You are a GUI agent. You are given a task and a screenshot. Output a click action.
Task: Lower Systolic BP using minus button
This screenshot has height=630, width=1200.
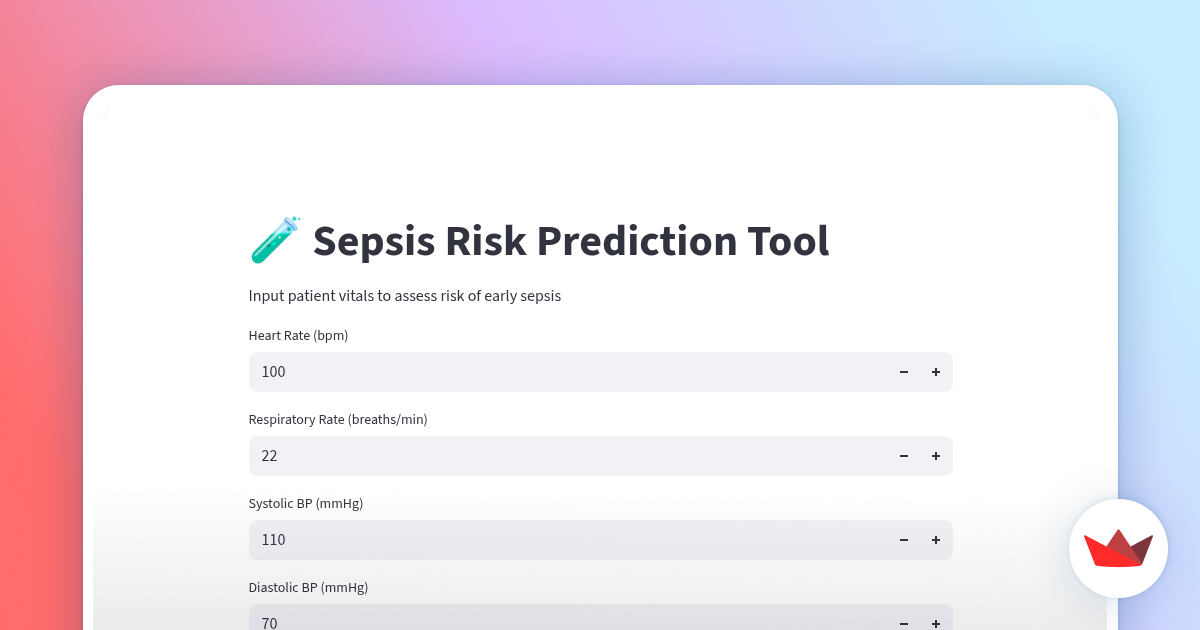[x=904, y=540]
